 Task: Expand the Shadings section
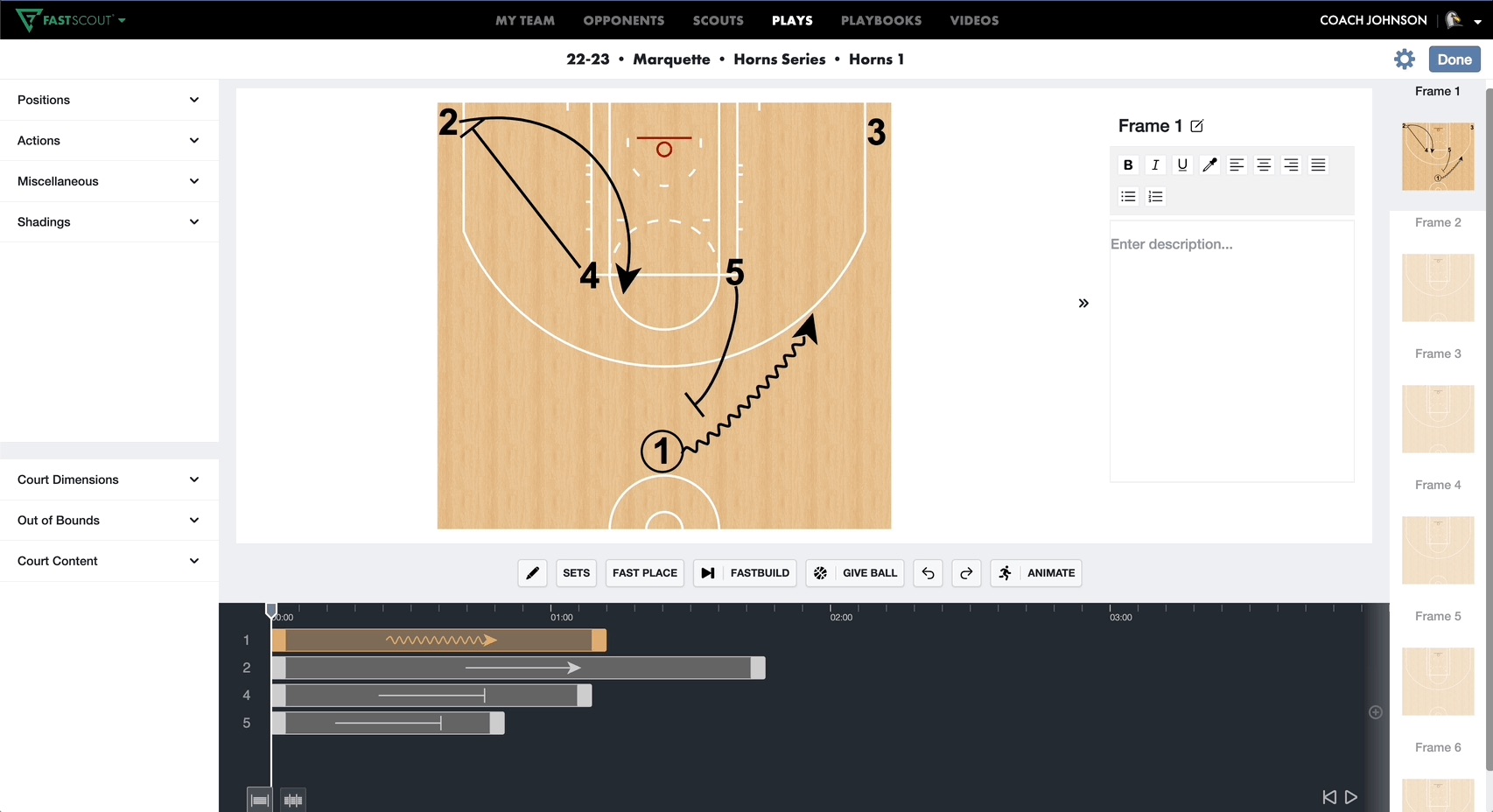click(109, 221)
